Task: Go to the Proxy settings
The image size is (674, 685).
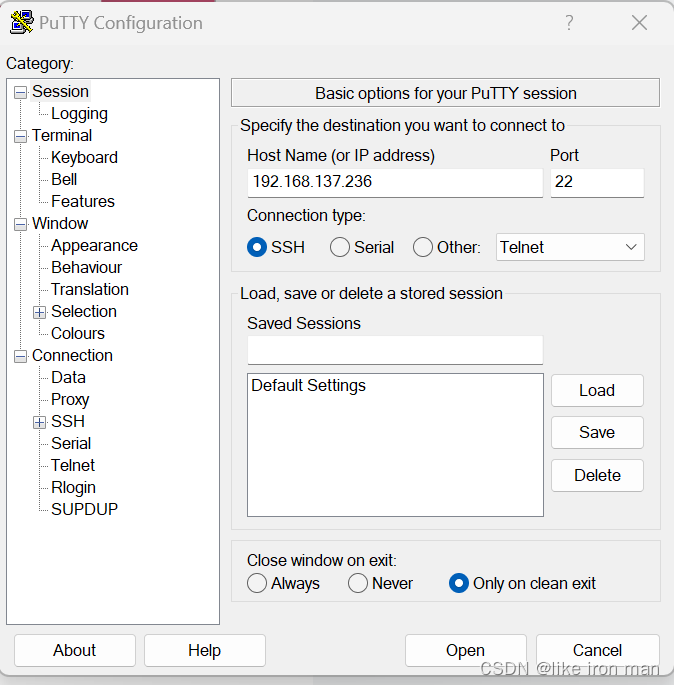Action: click(x=70, y=400)
